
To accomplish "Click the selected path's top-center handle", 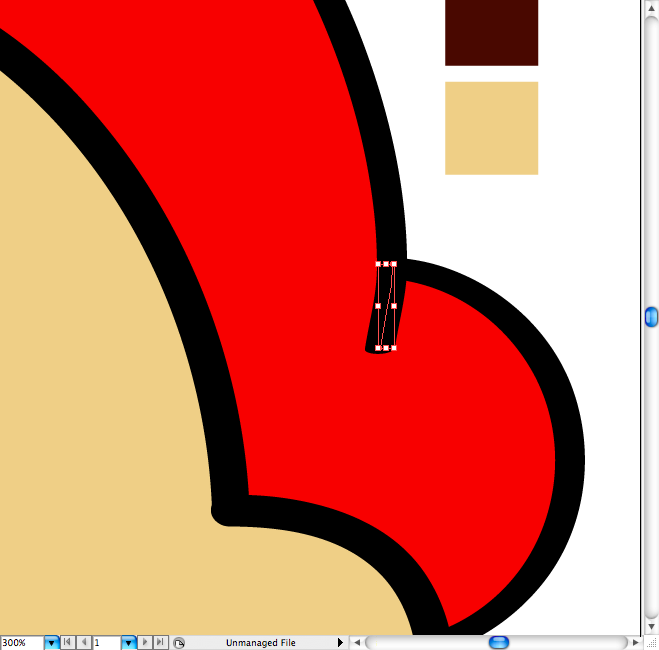I will point(386,264).
